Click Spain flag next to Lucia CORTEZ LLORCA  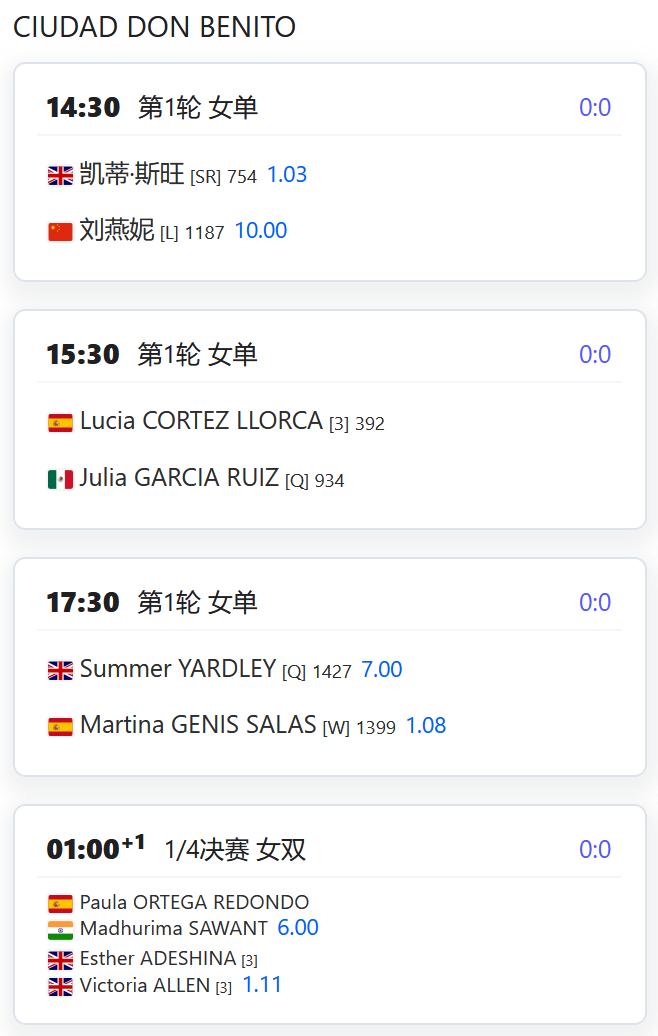point(60,422)
